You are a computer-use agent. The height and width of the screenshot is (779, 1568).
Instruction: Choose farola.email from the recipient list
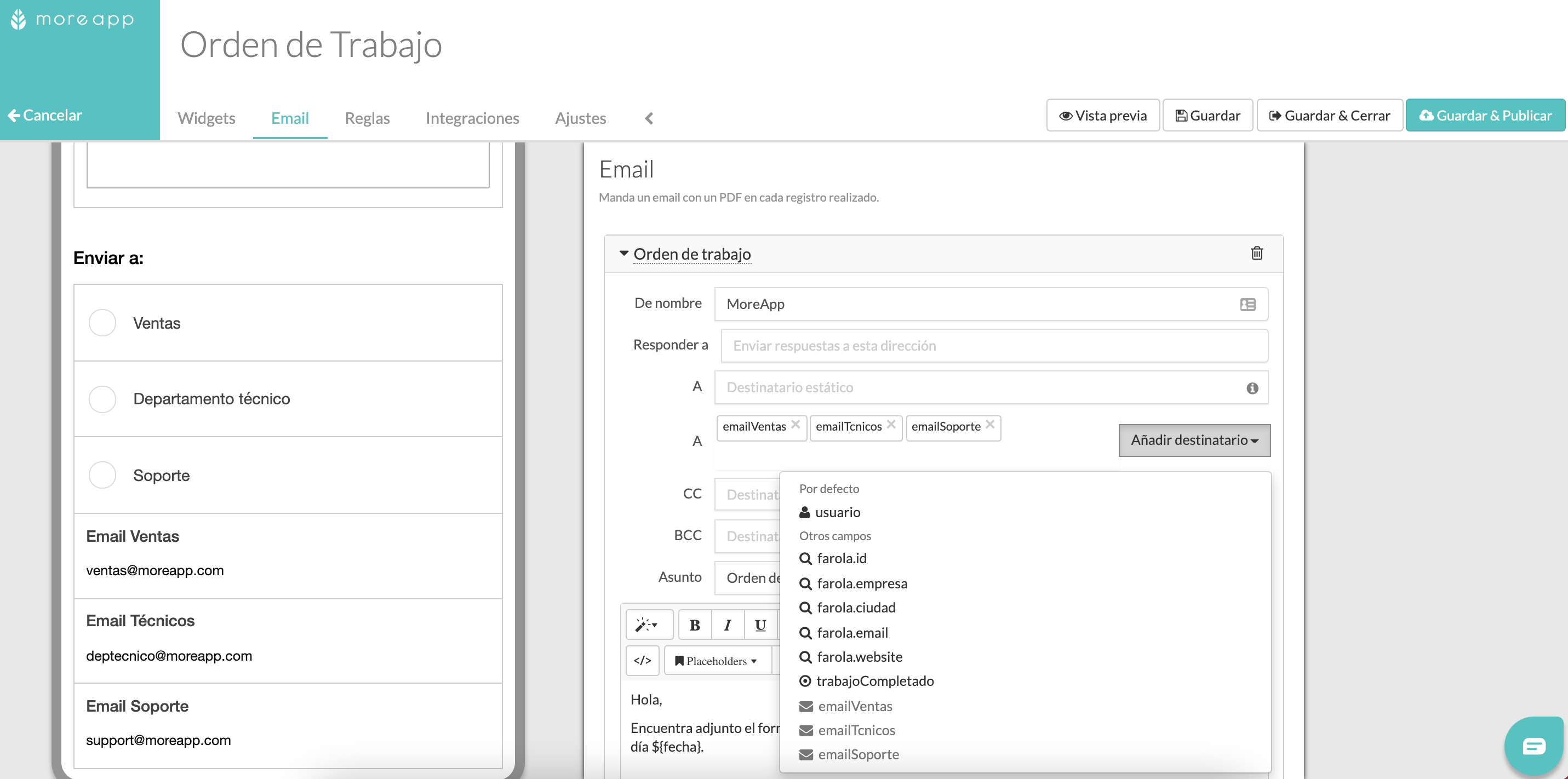[x=1025, y=633]
